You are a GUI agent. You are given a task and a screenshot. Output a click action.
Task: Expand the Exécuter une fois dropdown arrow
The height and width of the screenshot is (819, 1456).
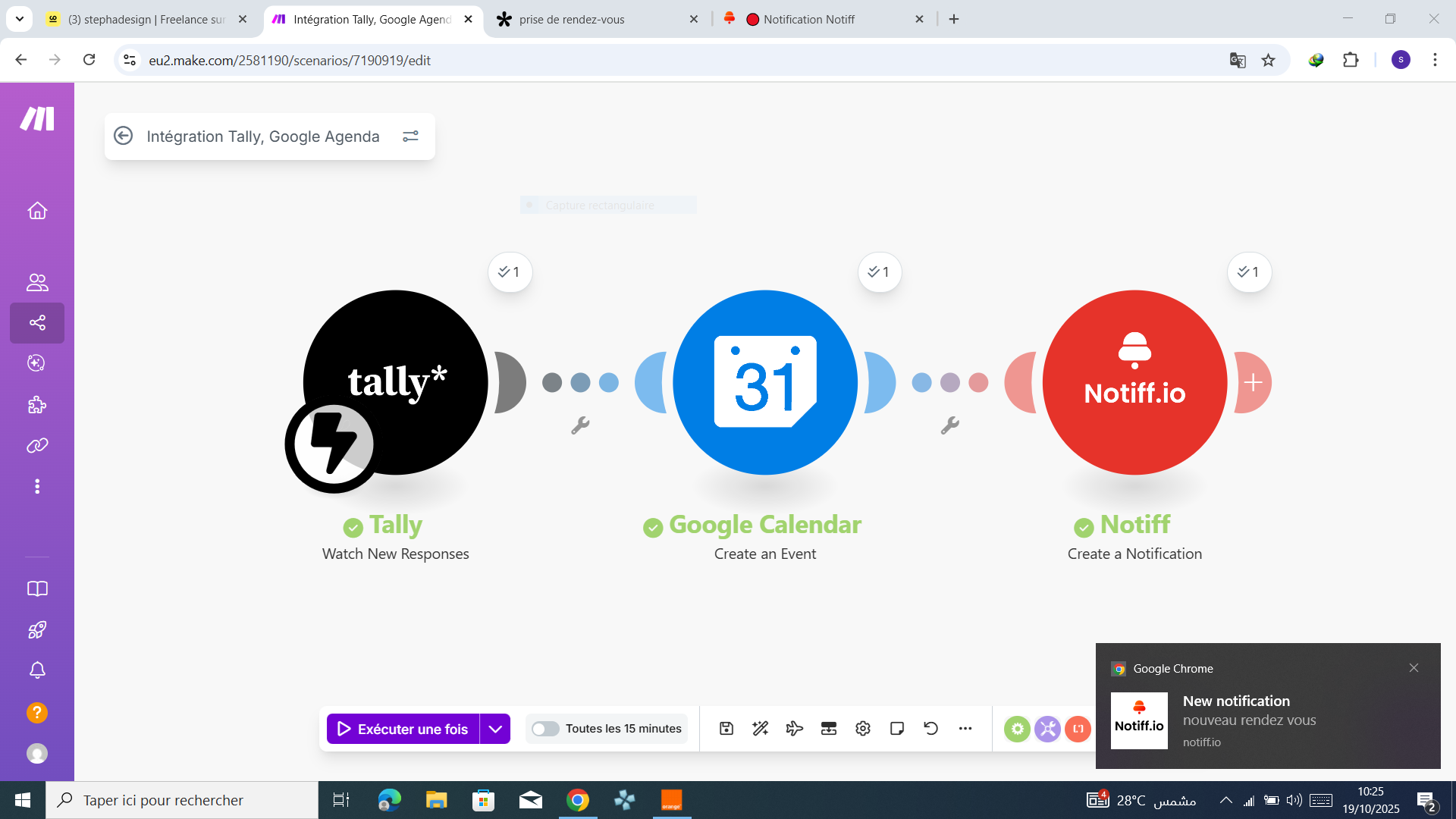(x=495, y=729)
